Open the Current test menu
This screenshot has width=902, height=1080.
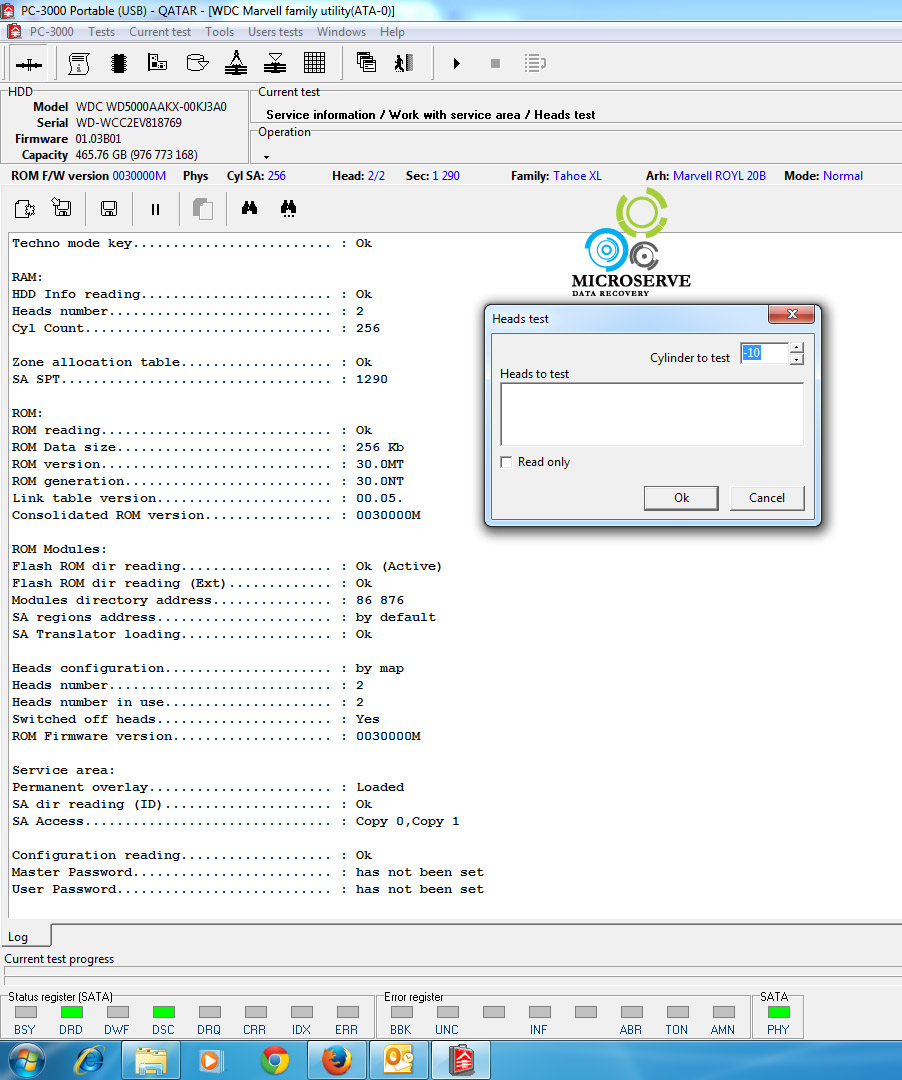point(160,32)
